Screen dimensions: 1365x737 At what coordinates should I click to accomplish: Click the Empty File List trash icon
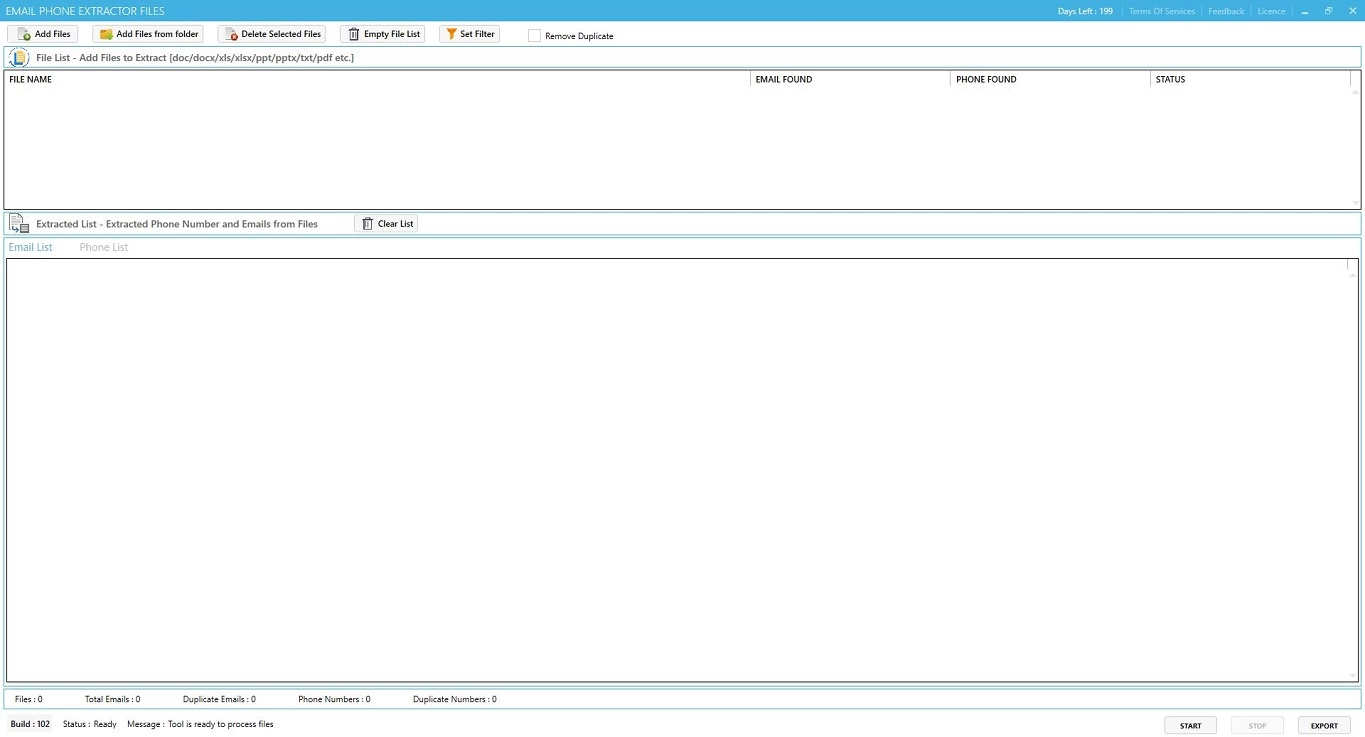(353, 34)
